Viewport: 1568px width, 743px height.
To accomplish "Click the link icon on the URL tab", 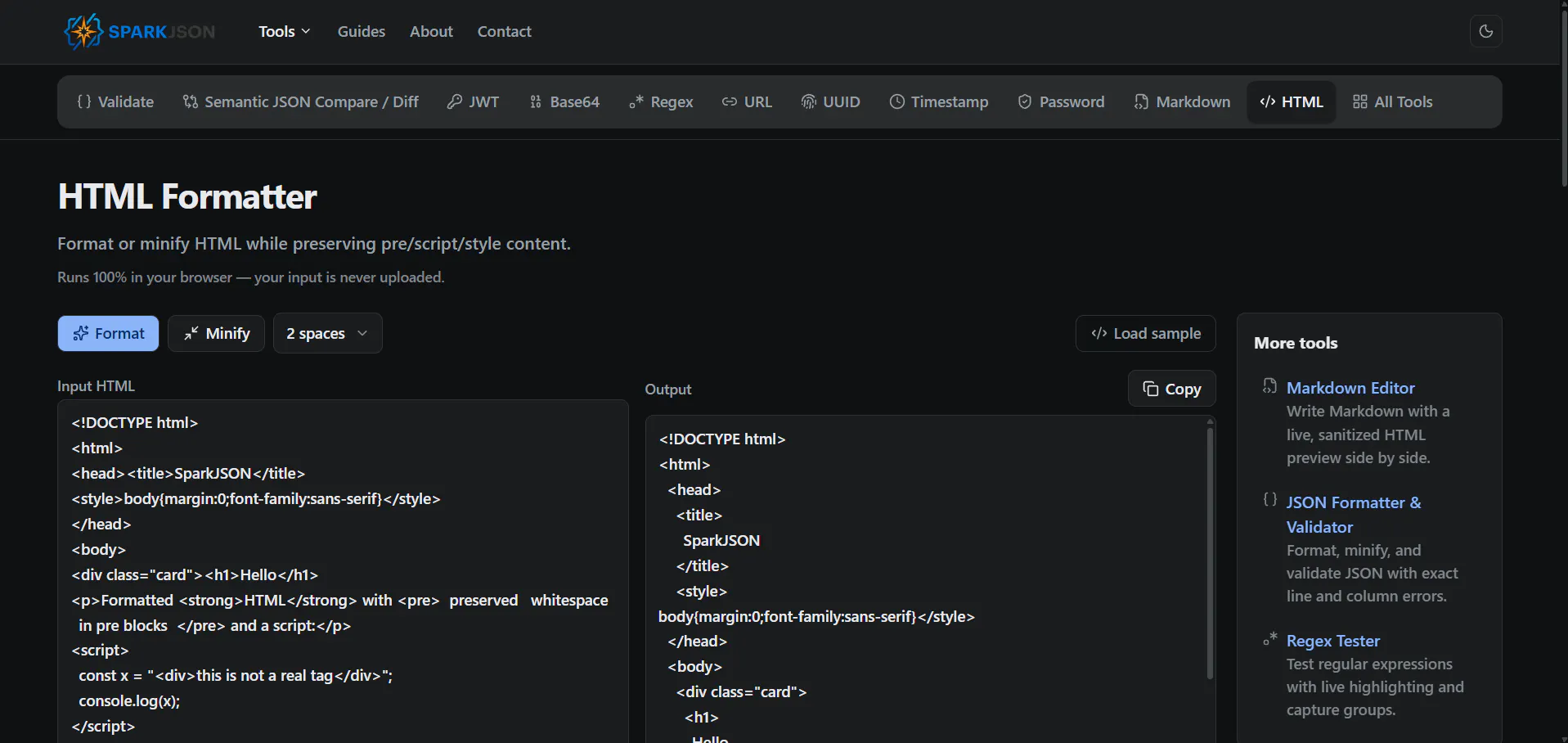I will tap(729, 101).
